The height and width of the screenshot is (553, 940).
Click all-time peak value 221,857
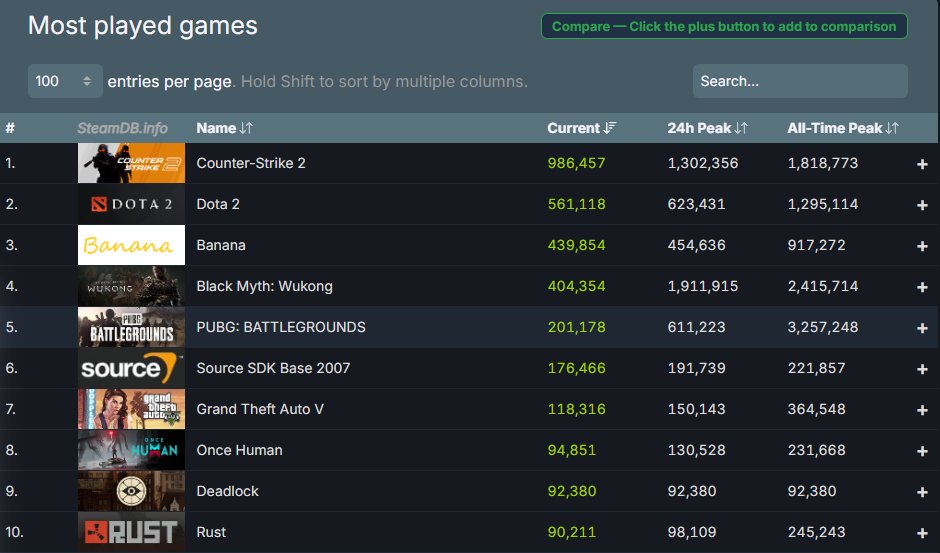pos(817,368)
